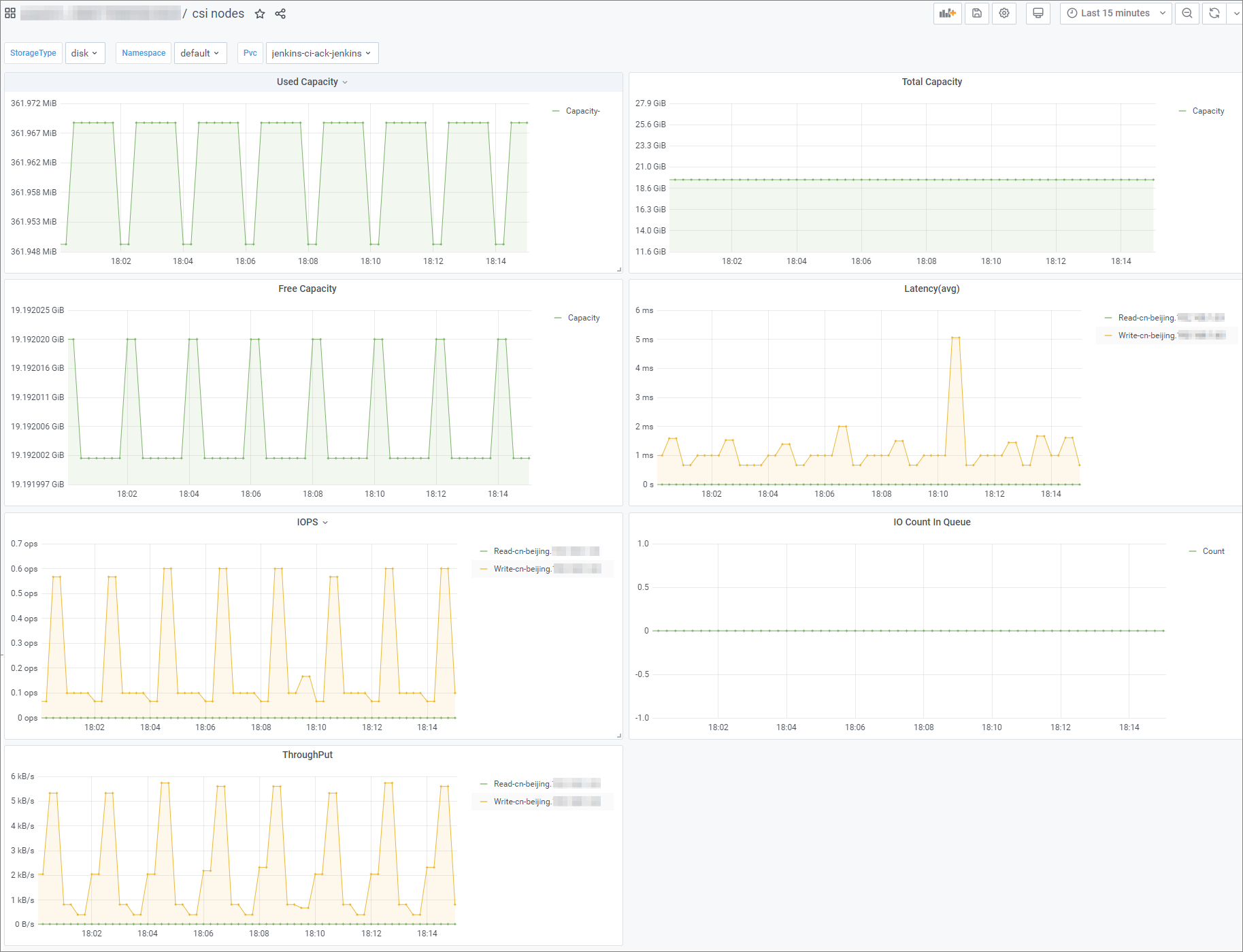The width and height of the screenshot is (1243, 952).
Task: Click 0.7 ops axis label in IOPS
Action: tap(24, 544)
